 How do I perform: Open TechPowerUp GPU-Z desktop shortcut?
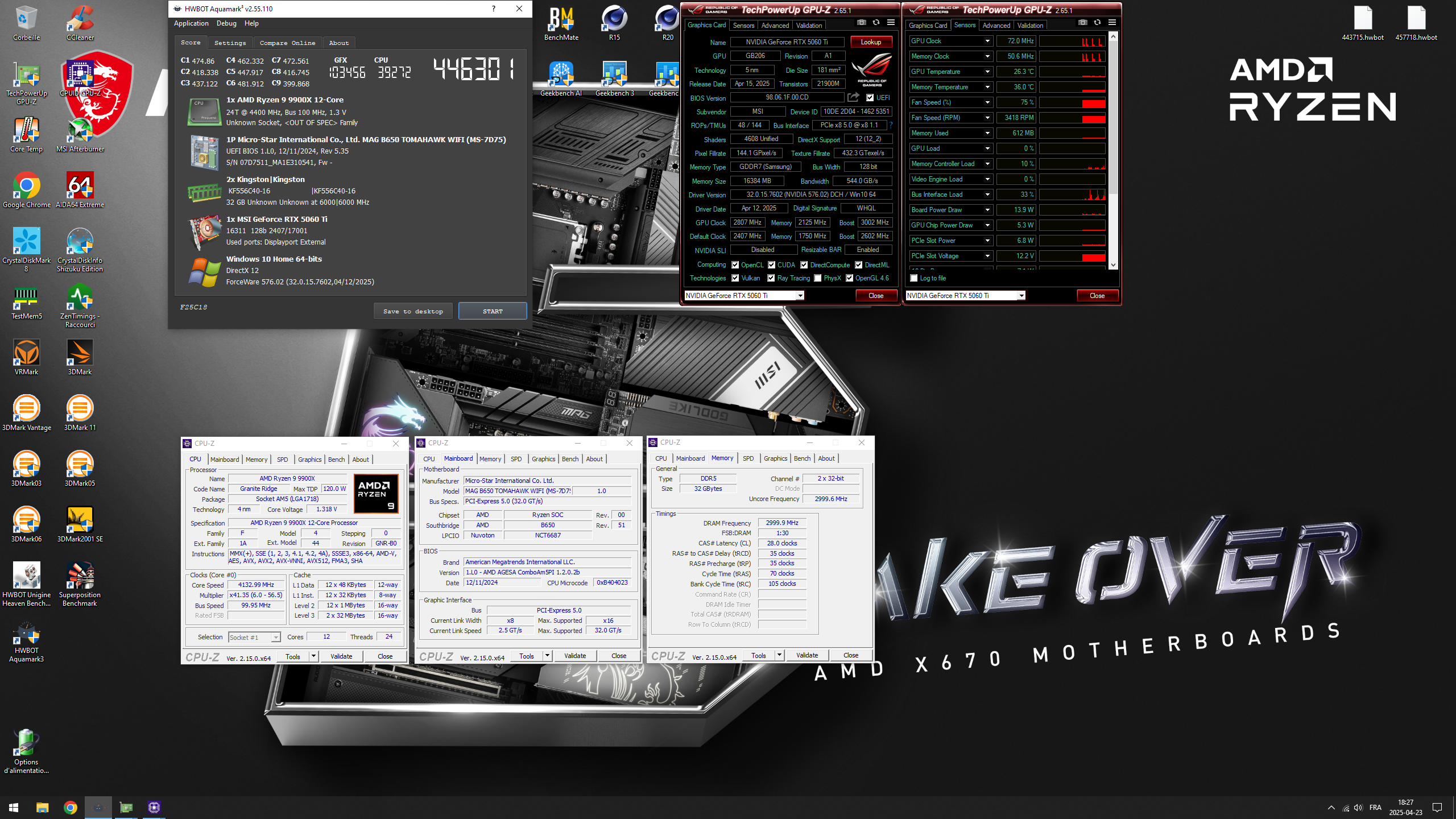click(x=26, y=84)
